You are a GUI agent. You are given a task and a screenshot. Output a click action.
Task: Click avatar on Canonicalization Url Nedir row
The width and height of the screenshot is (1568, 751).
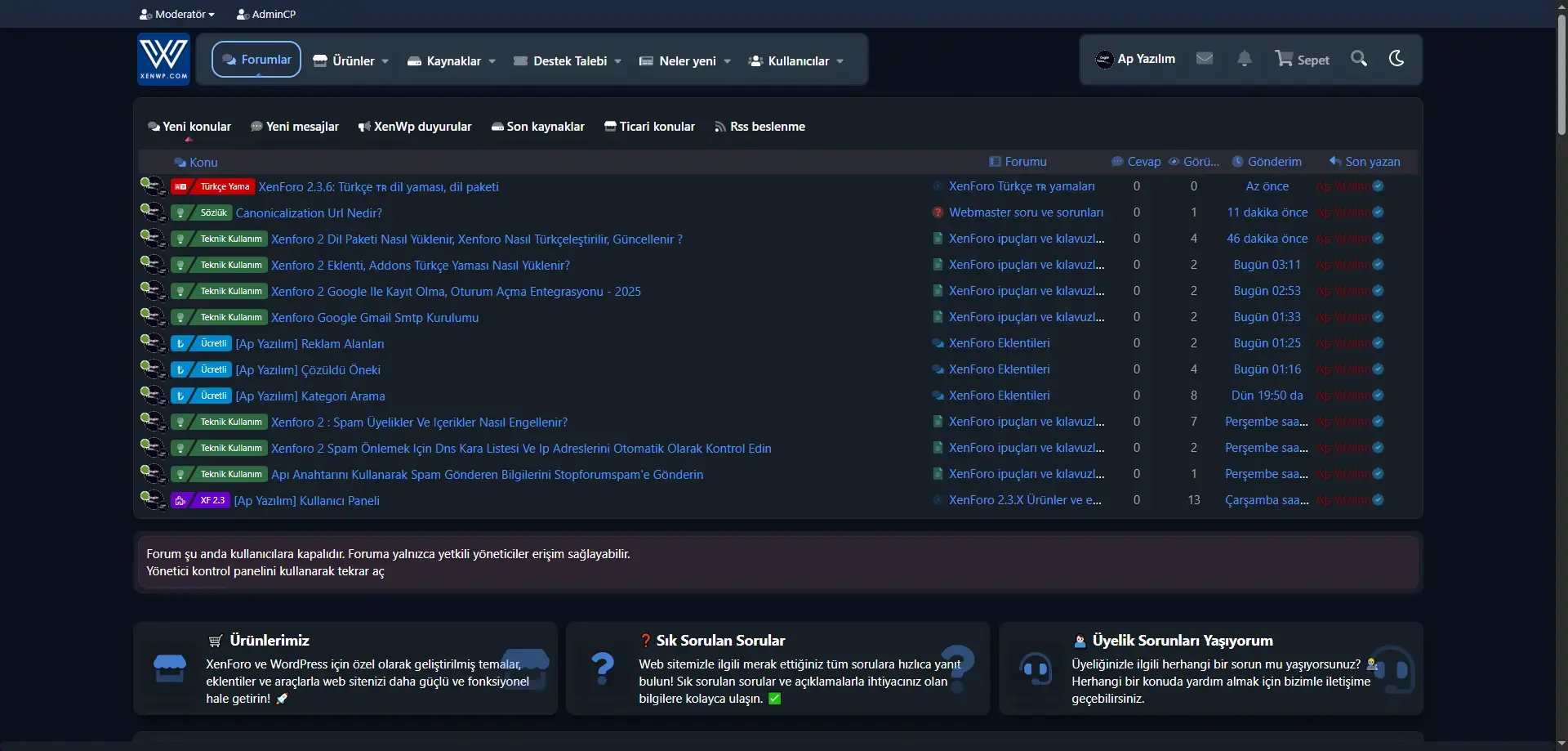153,212
